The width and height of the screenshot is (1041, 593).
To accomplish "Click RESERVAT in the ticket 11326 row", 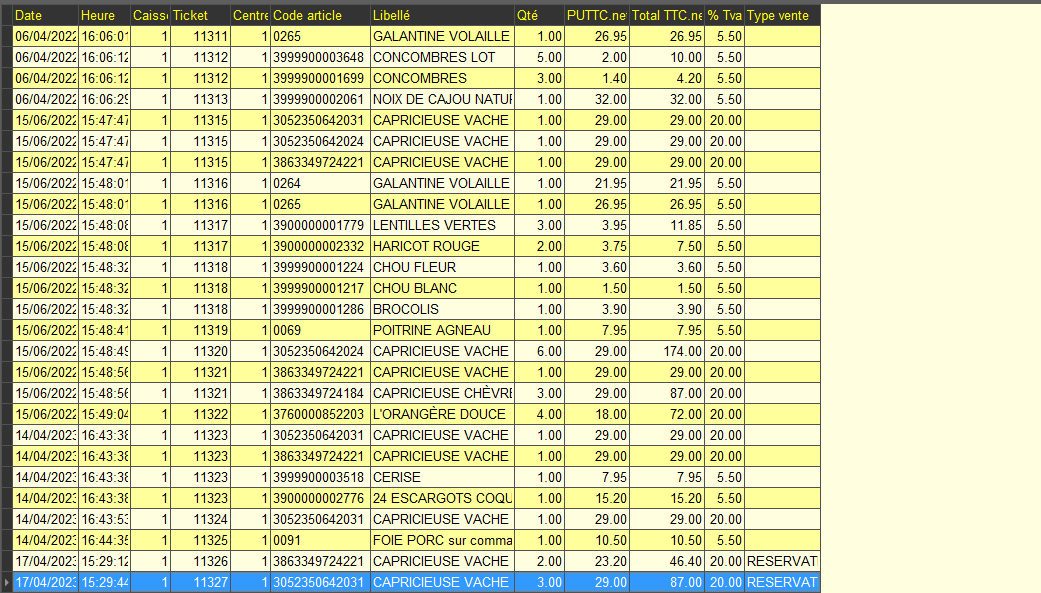I will pyautogui.click(x=782, y=562).
